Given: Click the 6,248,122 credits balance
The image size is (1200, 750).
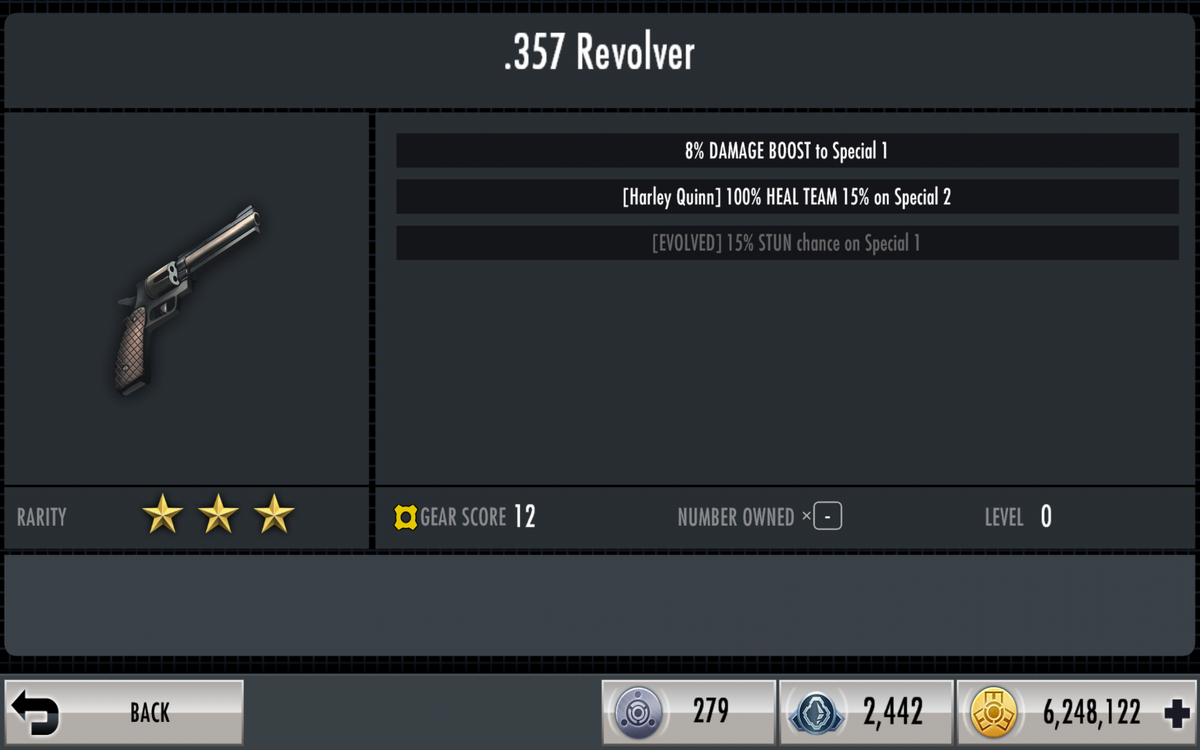Looking at the screenshot, I should (1092, 713).
